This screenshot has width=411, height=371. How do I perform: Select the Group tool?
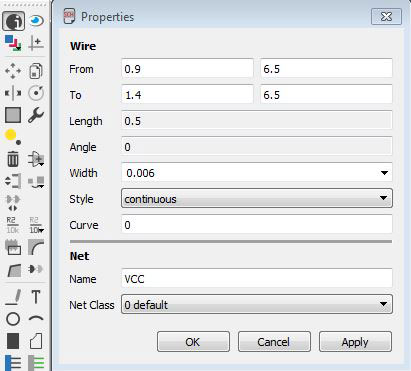click(13, 115)
